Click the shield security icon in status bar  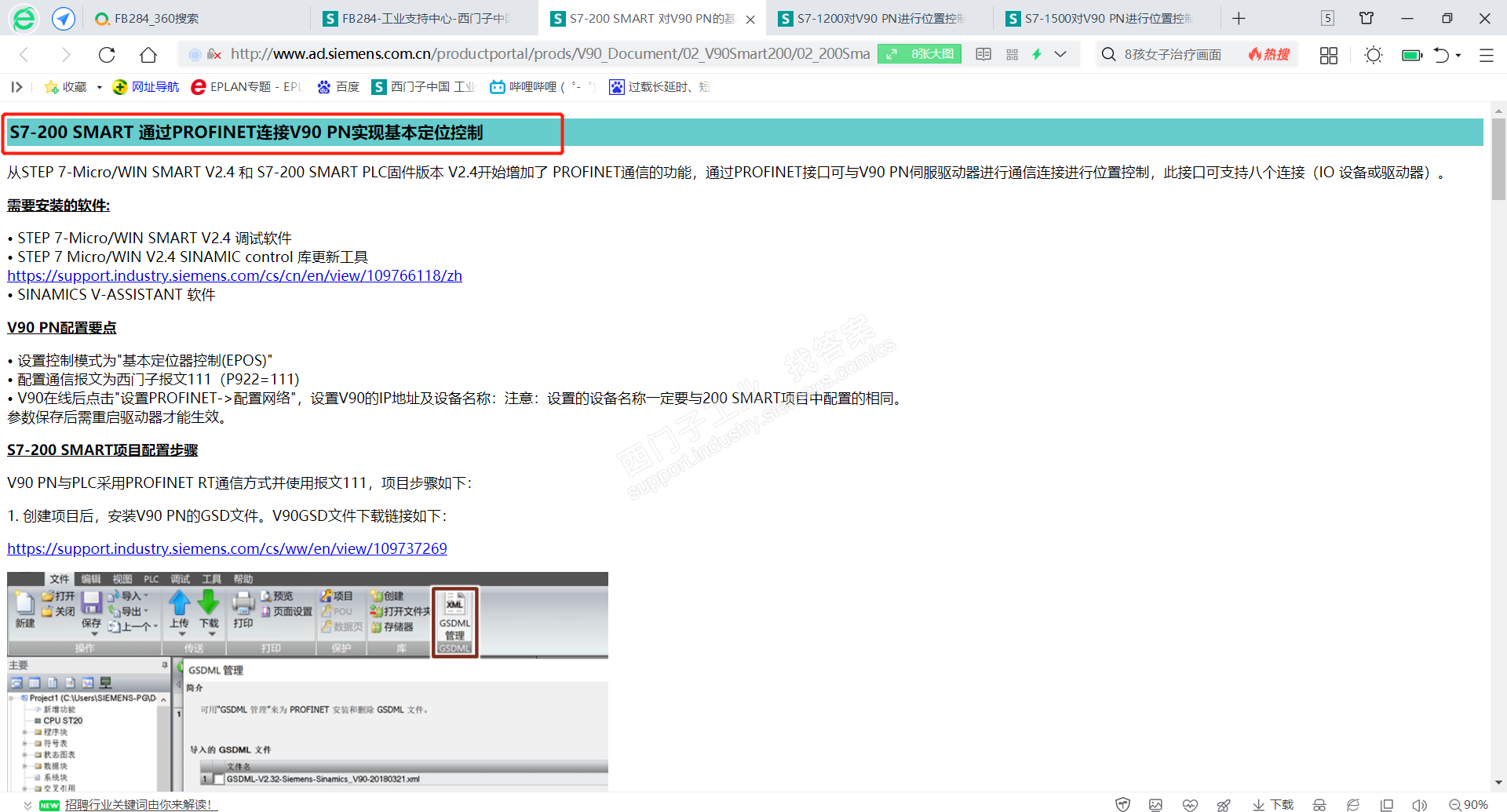[x=1123, y=805]
